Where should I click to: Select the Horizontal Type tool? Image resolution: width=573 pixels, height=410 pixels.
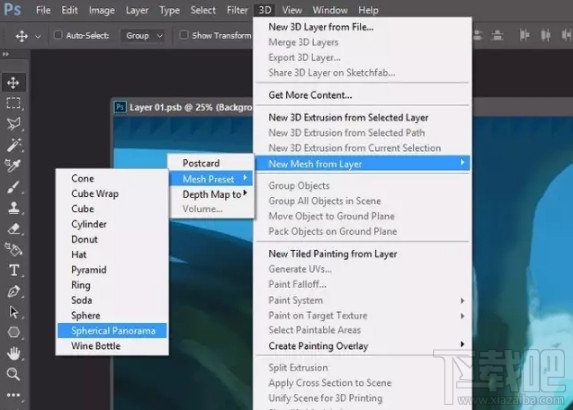tap(14, 270)
